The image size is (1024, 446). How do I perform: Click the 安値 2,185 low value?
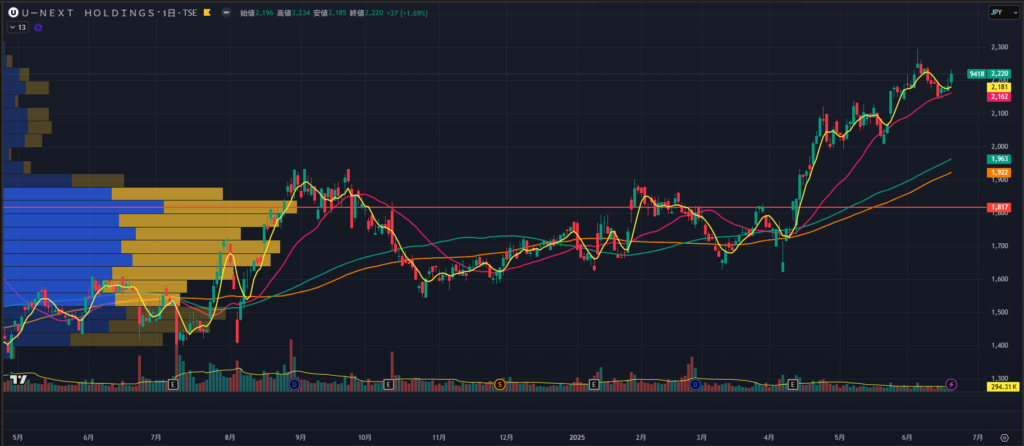[329, 12]
